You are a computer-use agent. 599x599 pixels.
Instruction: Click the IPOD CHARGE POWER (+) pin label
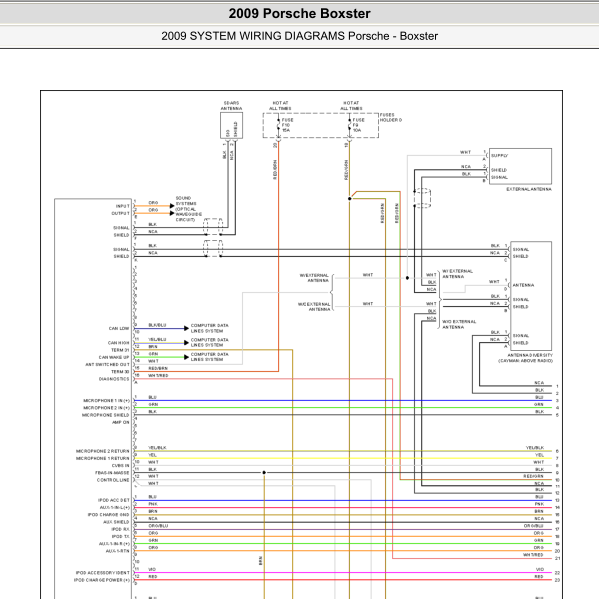point(102,580)
